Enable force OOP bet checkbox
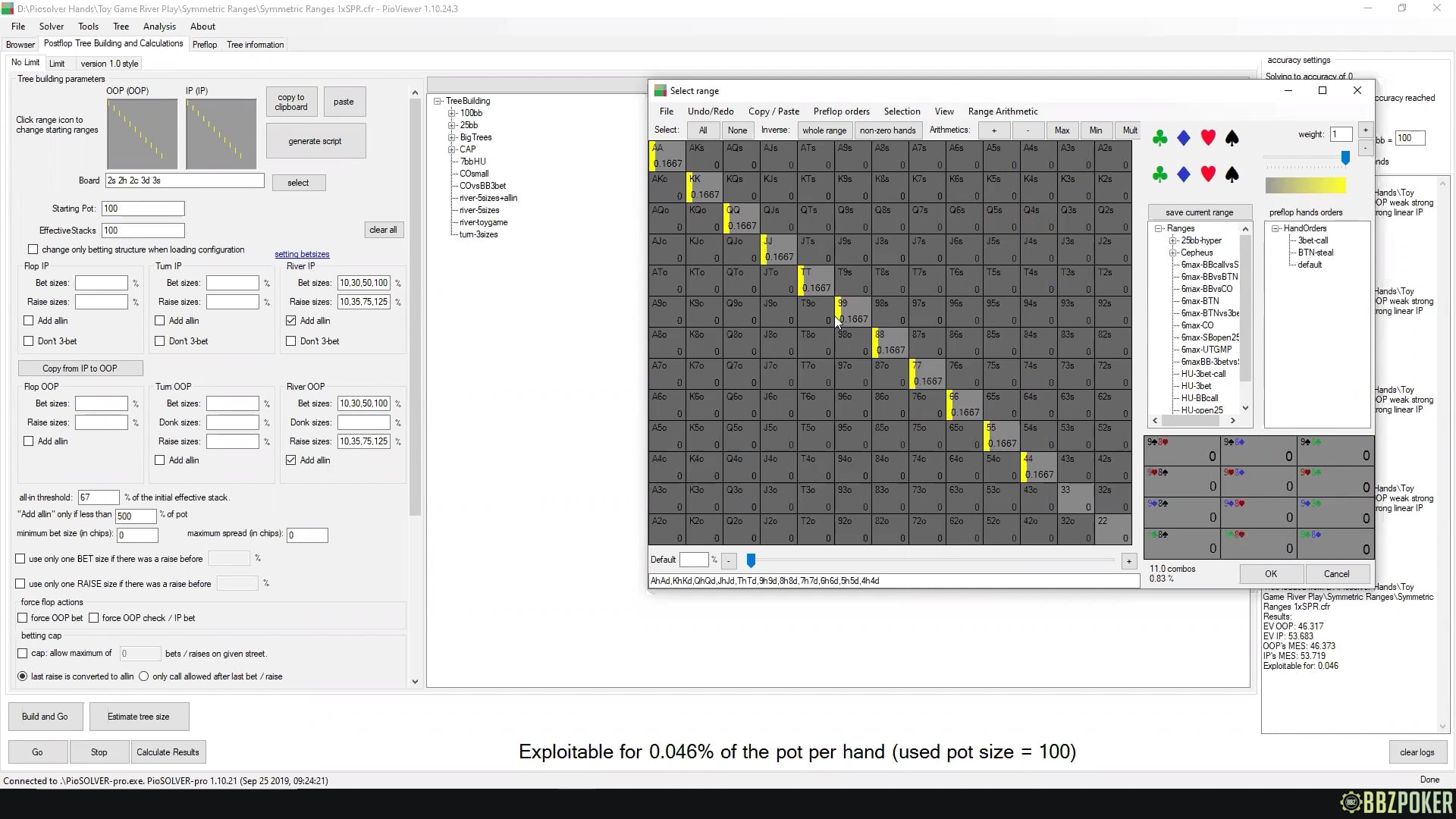The width and height of the screenshot is (1456, 819). [23, 618]
